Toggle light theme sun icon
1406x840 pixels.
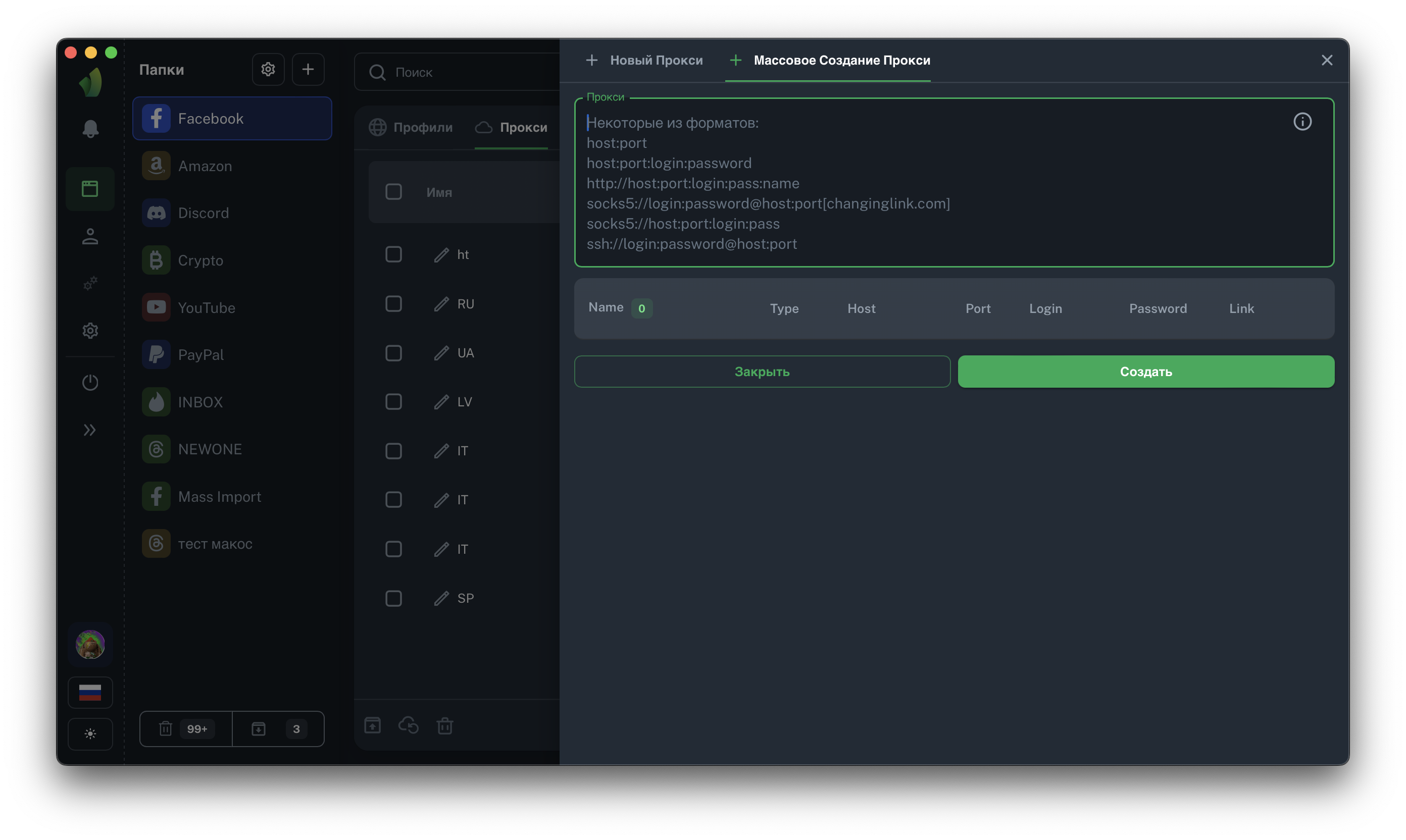point(90,734)
